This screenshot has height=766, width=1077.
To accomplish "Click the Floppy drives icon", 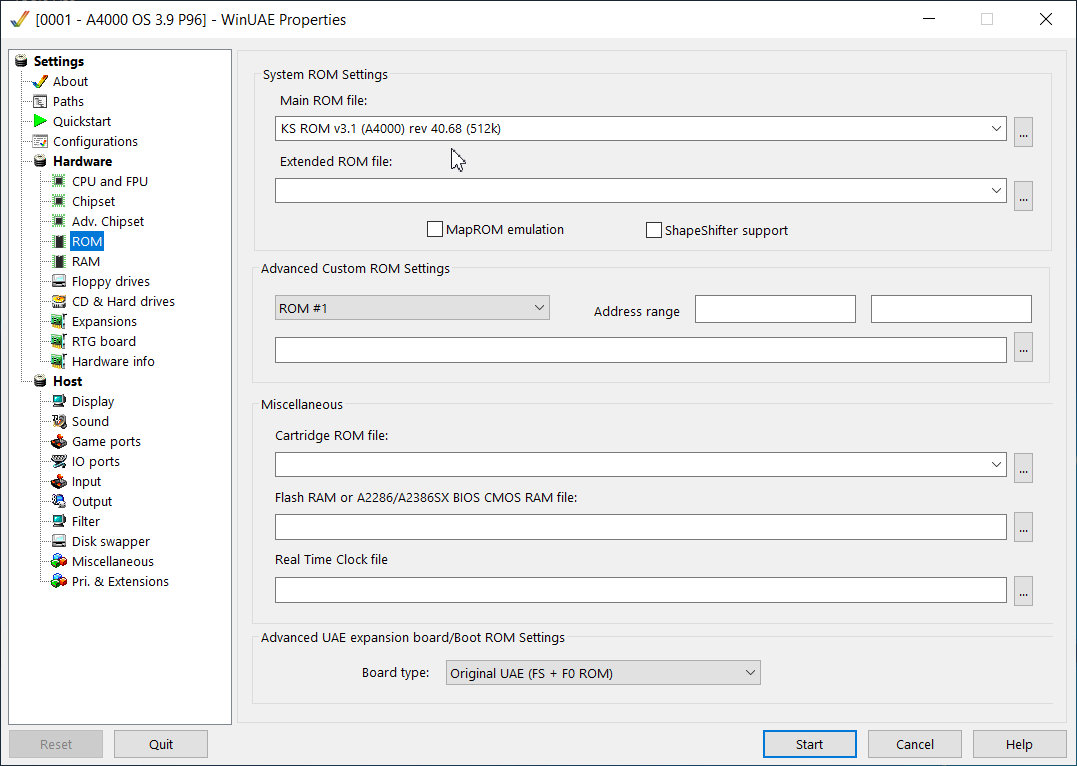I will click(x=59, y=281).
